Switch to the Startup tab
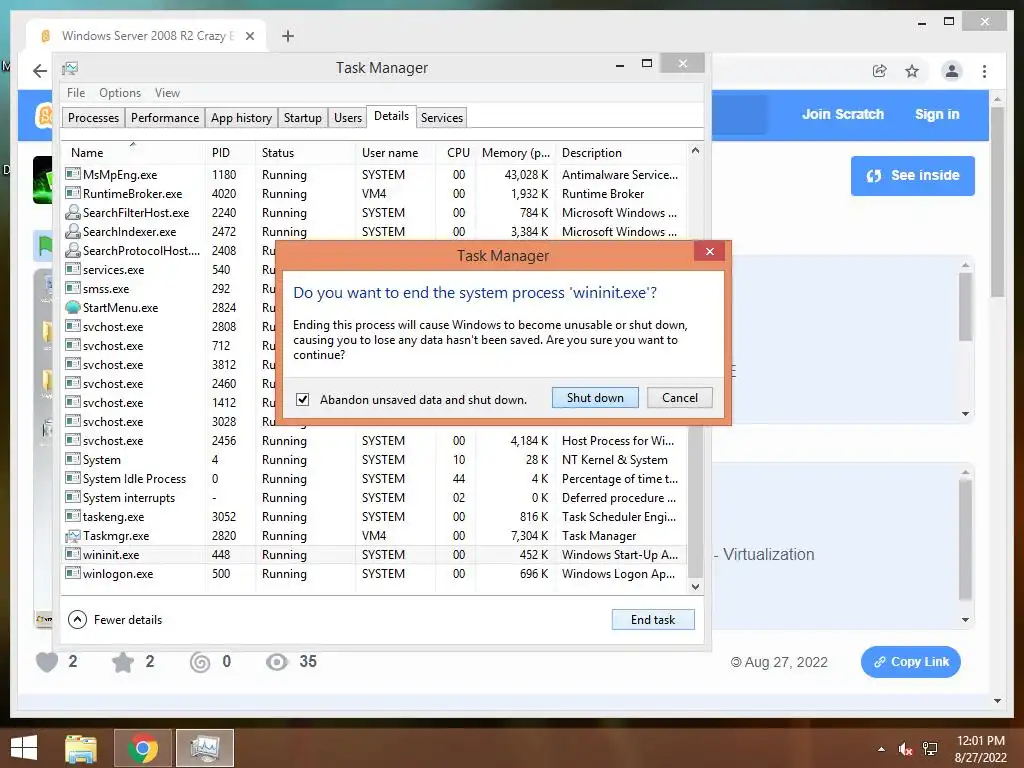Screen dimensions: 1024x768 (x=302, y=118)
